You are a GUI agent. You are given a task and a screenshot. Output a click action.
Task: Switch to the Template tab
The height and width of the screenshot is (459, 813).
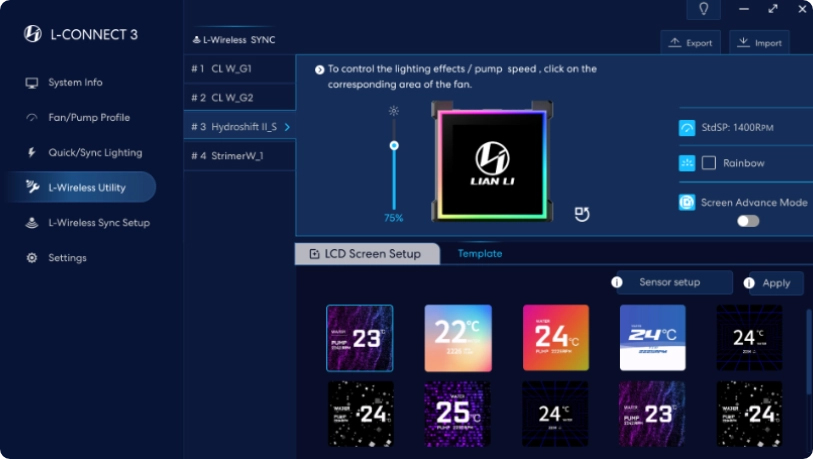pos(480,254)
